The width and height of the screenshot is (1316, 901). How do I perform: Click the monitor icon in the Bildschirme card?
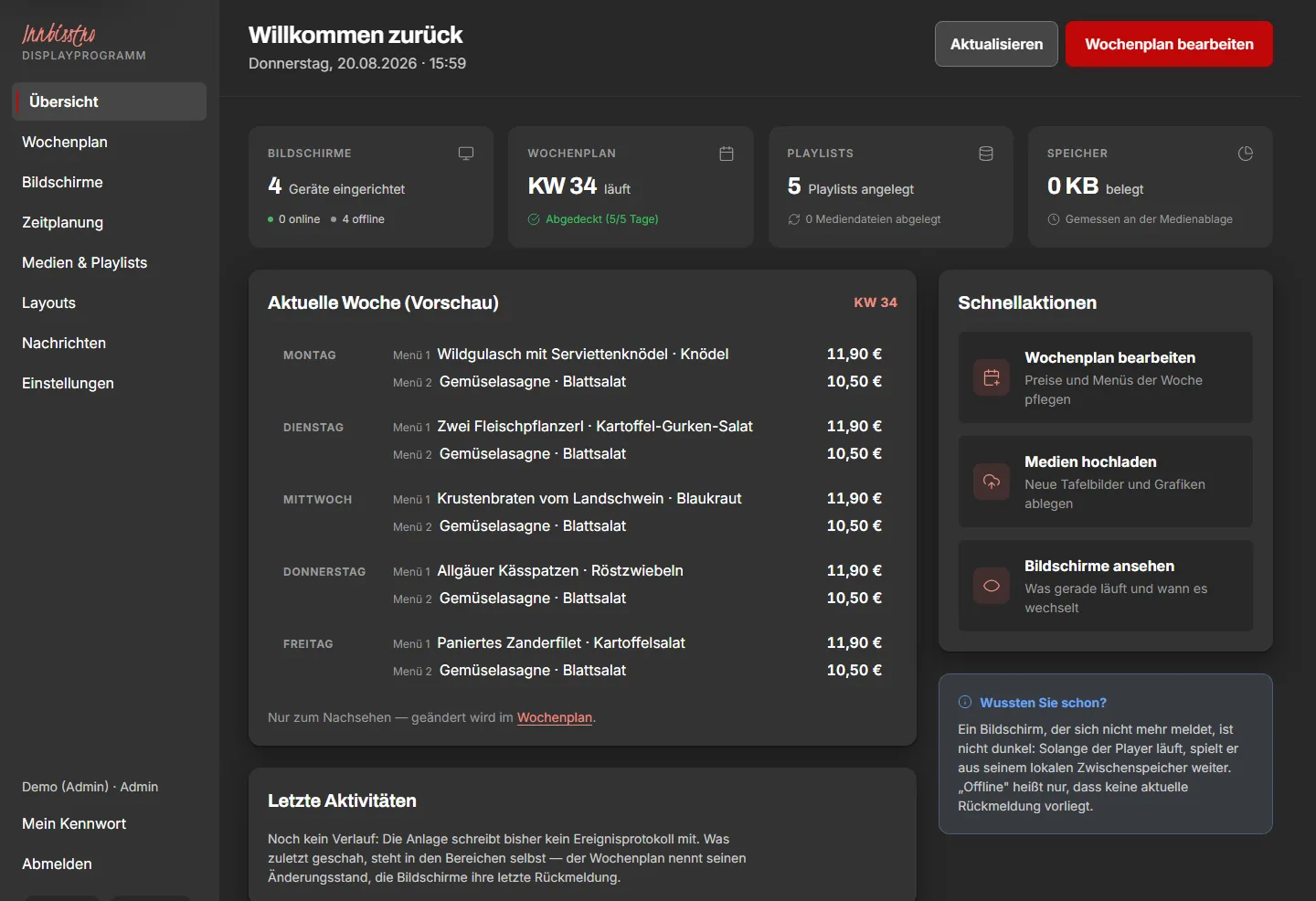pos(466,154)
